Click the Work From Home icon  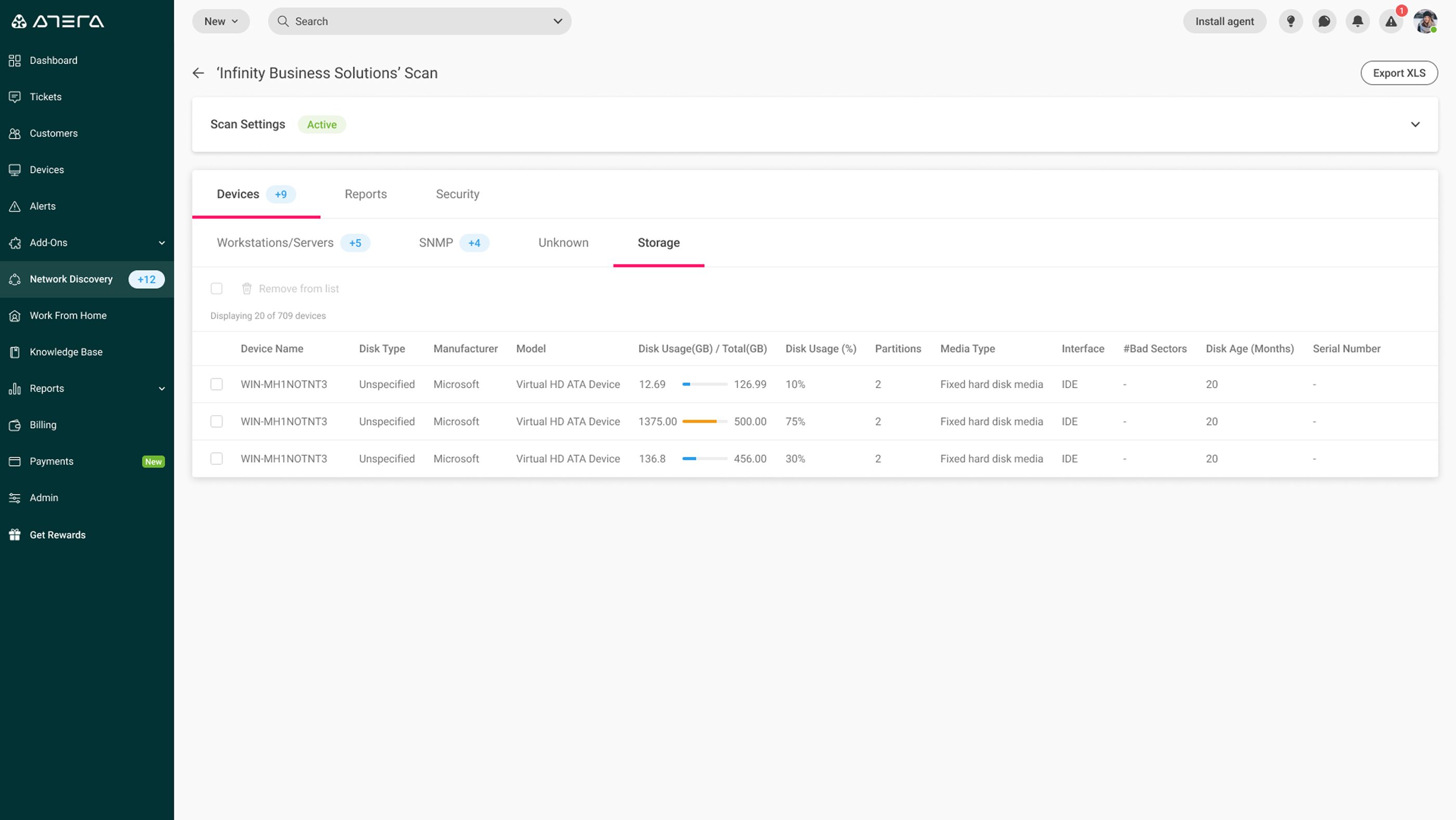(x=15, y=315)
